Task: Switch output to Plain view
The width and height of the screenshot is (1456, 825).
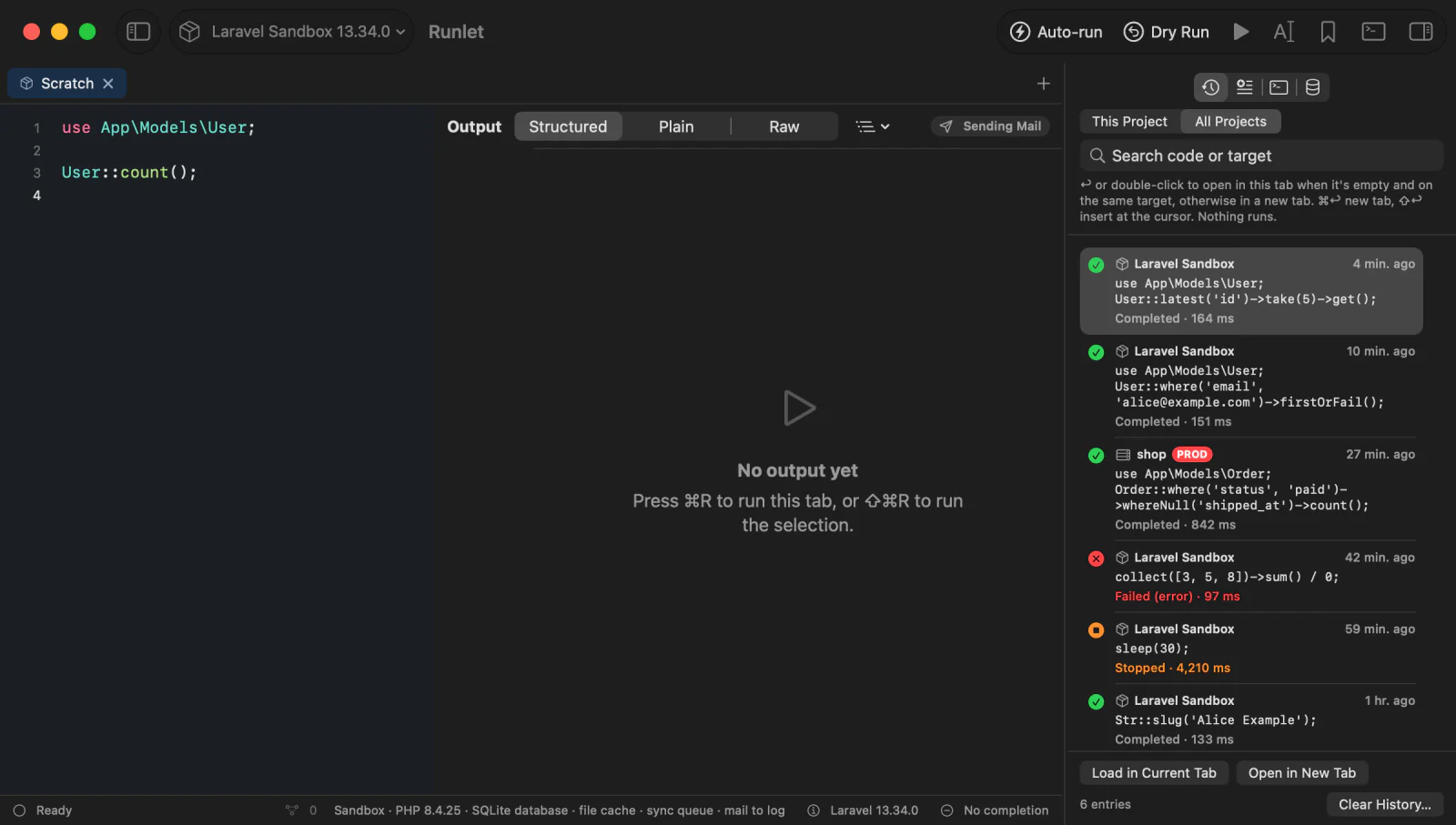Action: [676, 126]
